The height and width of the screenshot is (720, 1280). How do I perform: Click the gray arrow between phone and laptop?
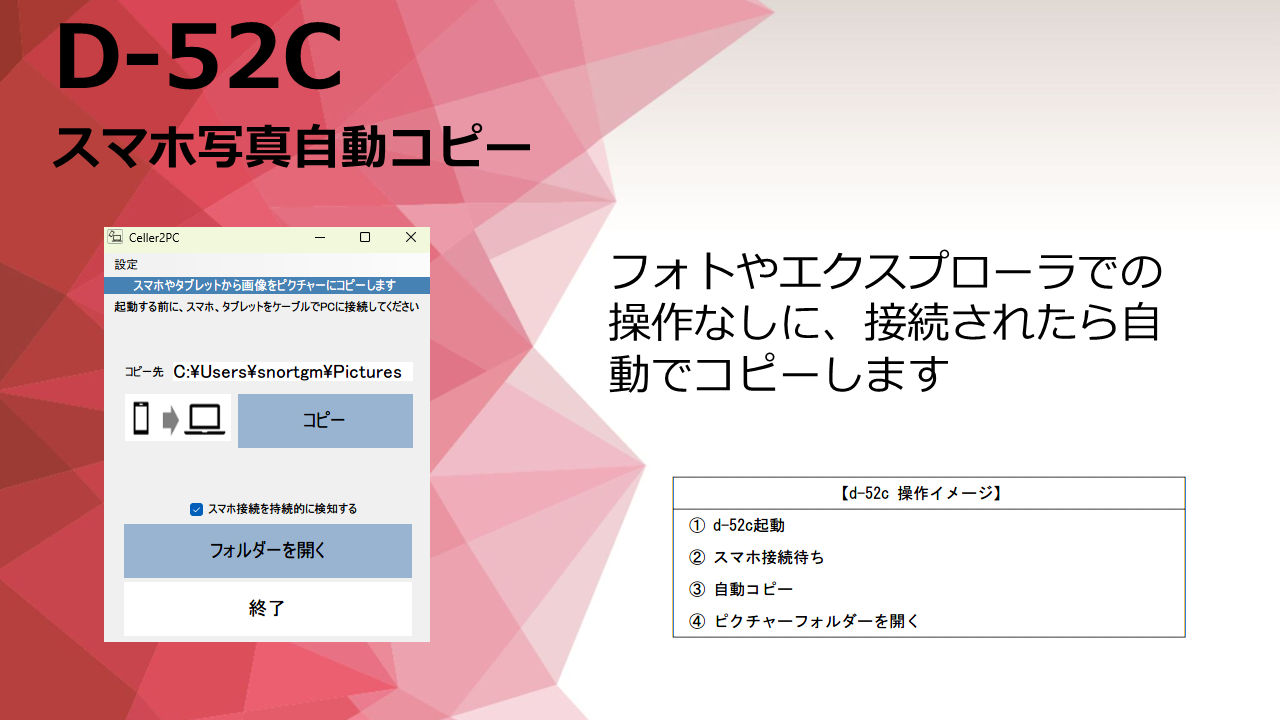pyautogui.click(x=170, y=420)
